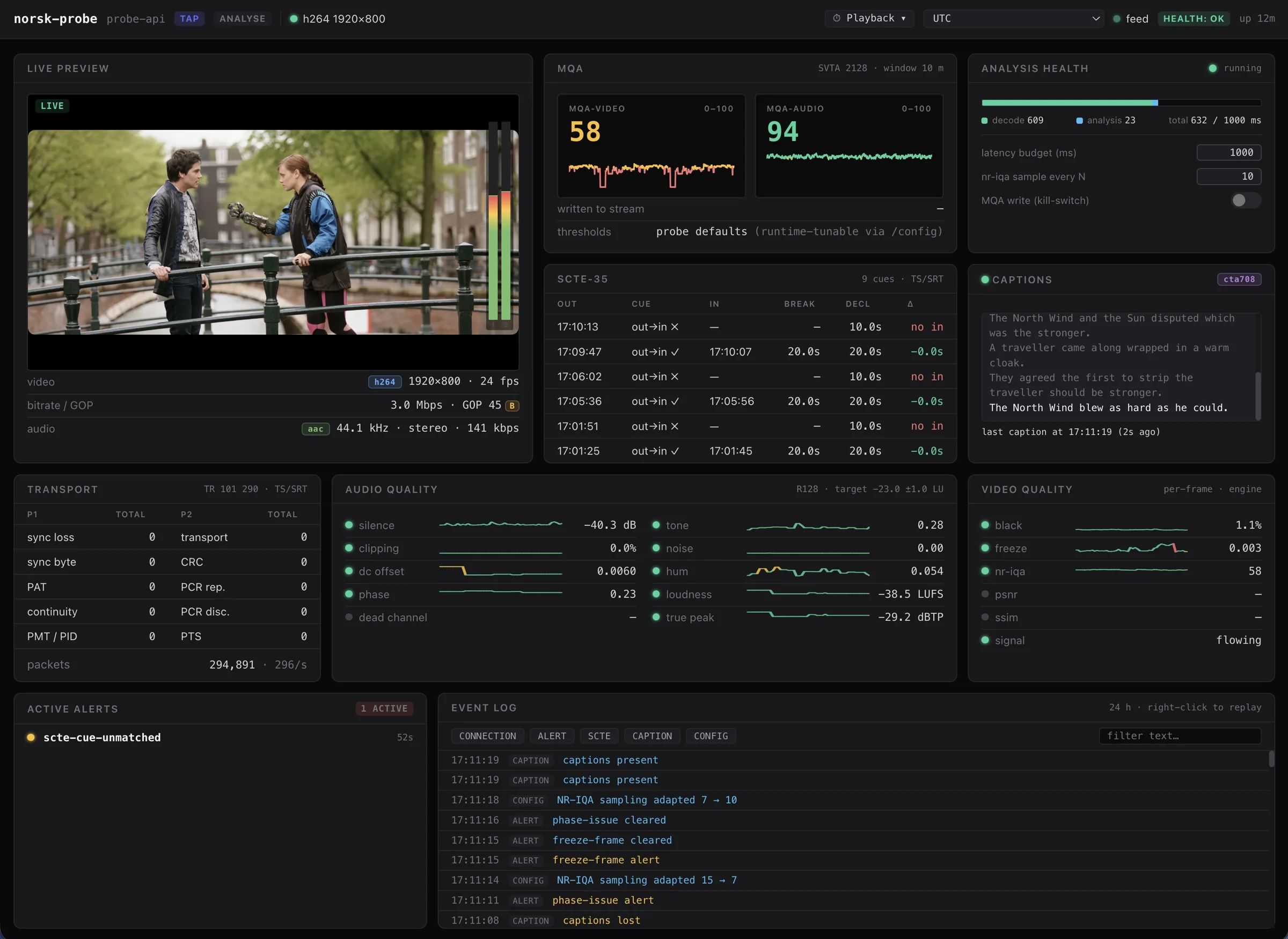Click the captions panel scrollbar
Screen dimensions: 1288x939
click(1258, 395)
